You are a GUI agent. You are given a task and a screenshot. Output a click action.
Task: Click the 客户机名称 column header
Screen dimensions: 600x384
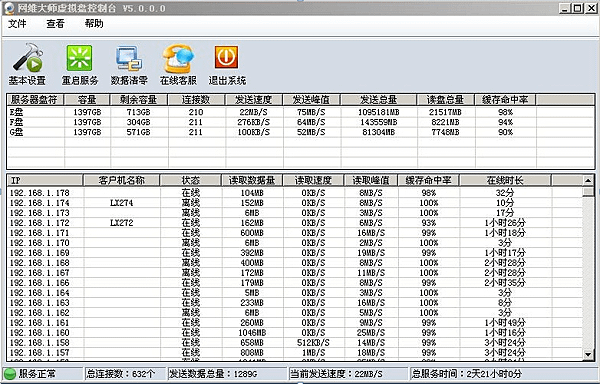[122, 180]
